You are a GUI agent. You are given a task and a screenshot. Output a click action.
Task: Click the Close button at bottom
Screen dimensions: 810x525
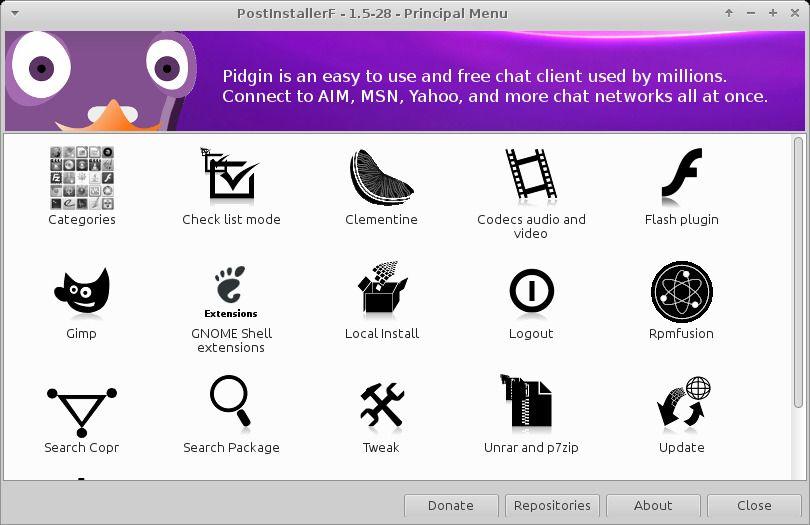(754, 505)
